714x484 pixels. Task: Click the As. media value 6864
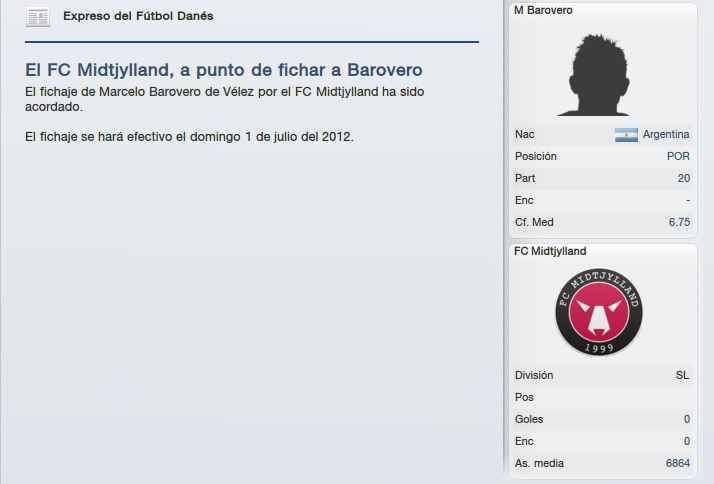[x=678, y=463]
